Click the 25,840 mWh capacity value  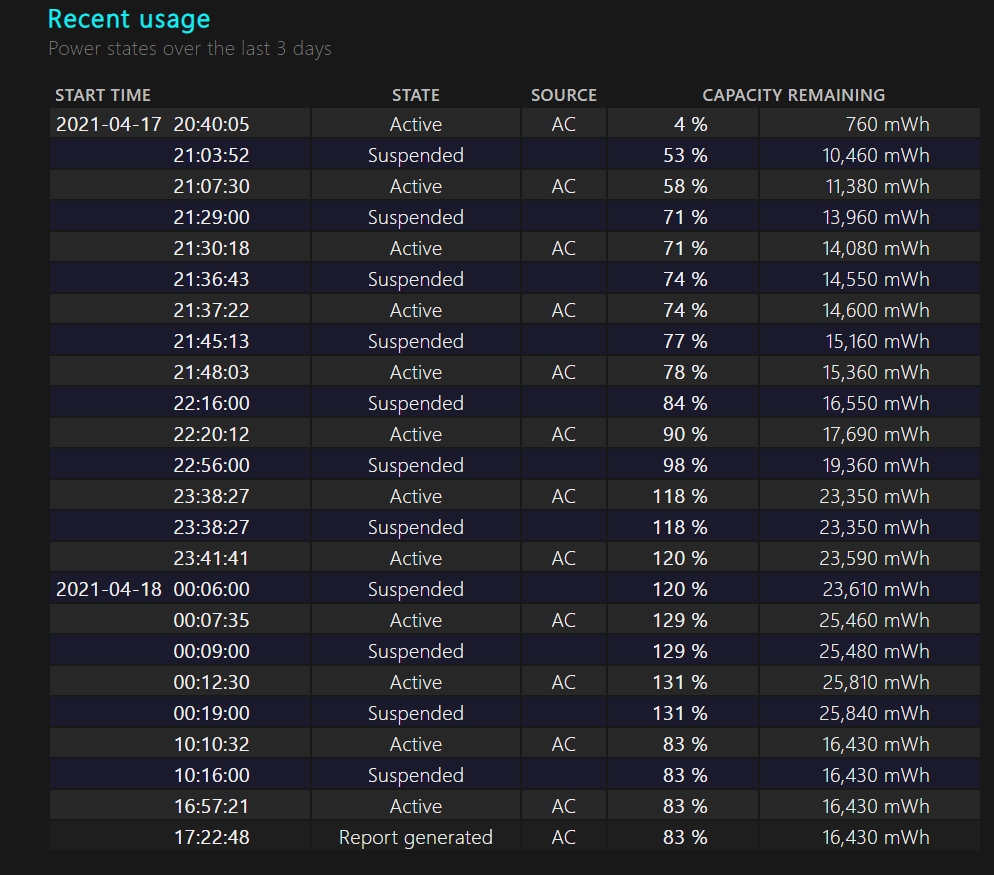pyautogui.click(x=876, y=713)
